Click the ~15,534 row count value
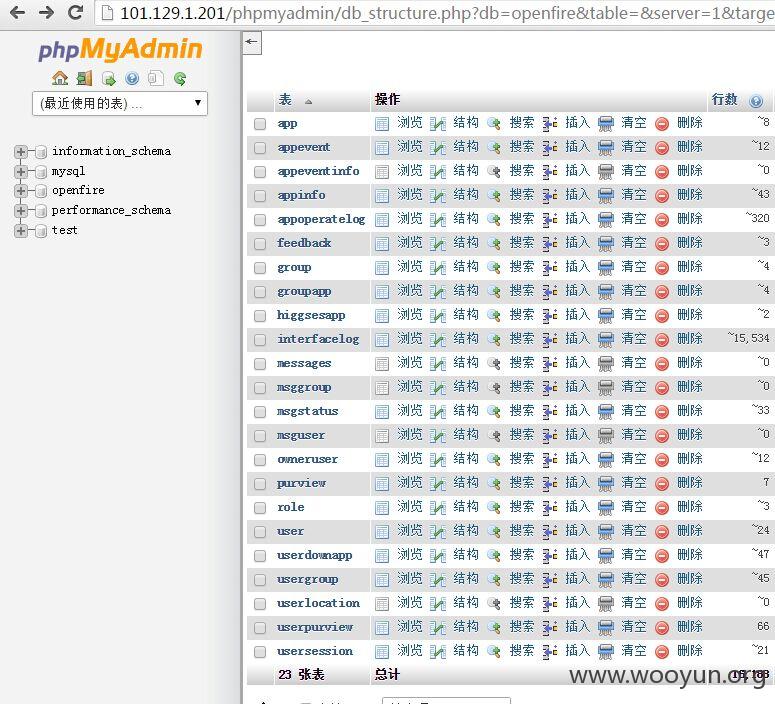The image size is (775, 704). [748, 338]
